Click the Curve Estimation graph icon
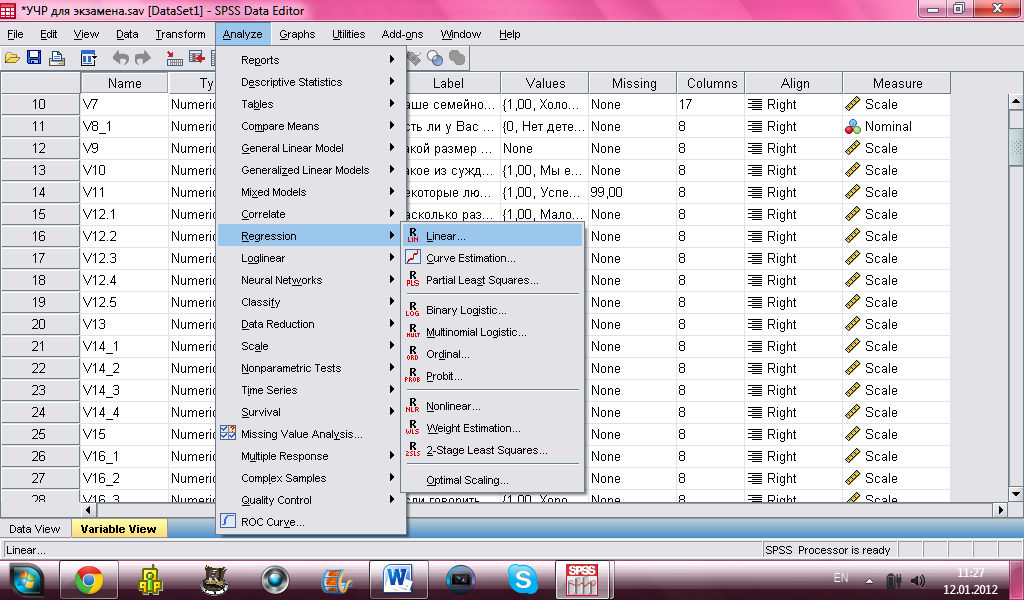Image resolution: width=1024 pixels, height=600 pixels. [413, 258]
